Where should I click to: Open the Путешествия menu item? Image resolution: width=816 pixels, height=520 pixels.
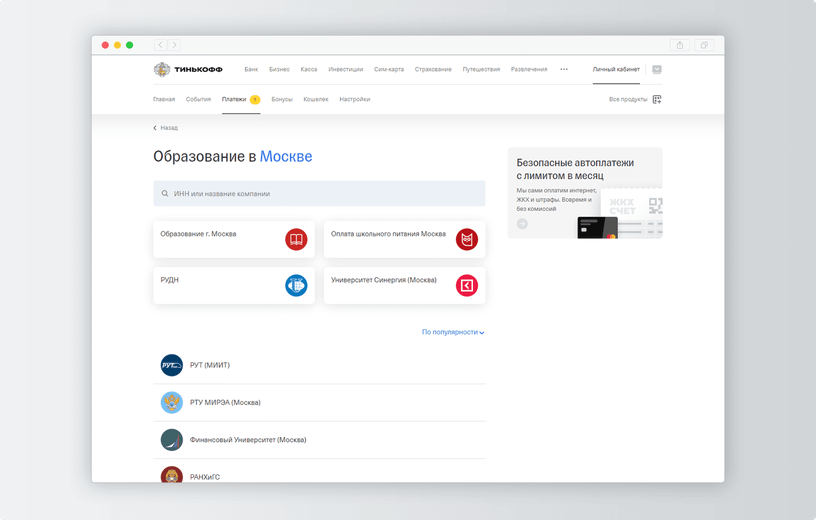pyautogui.click(x=481, y=69)
